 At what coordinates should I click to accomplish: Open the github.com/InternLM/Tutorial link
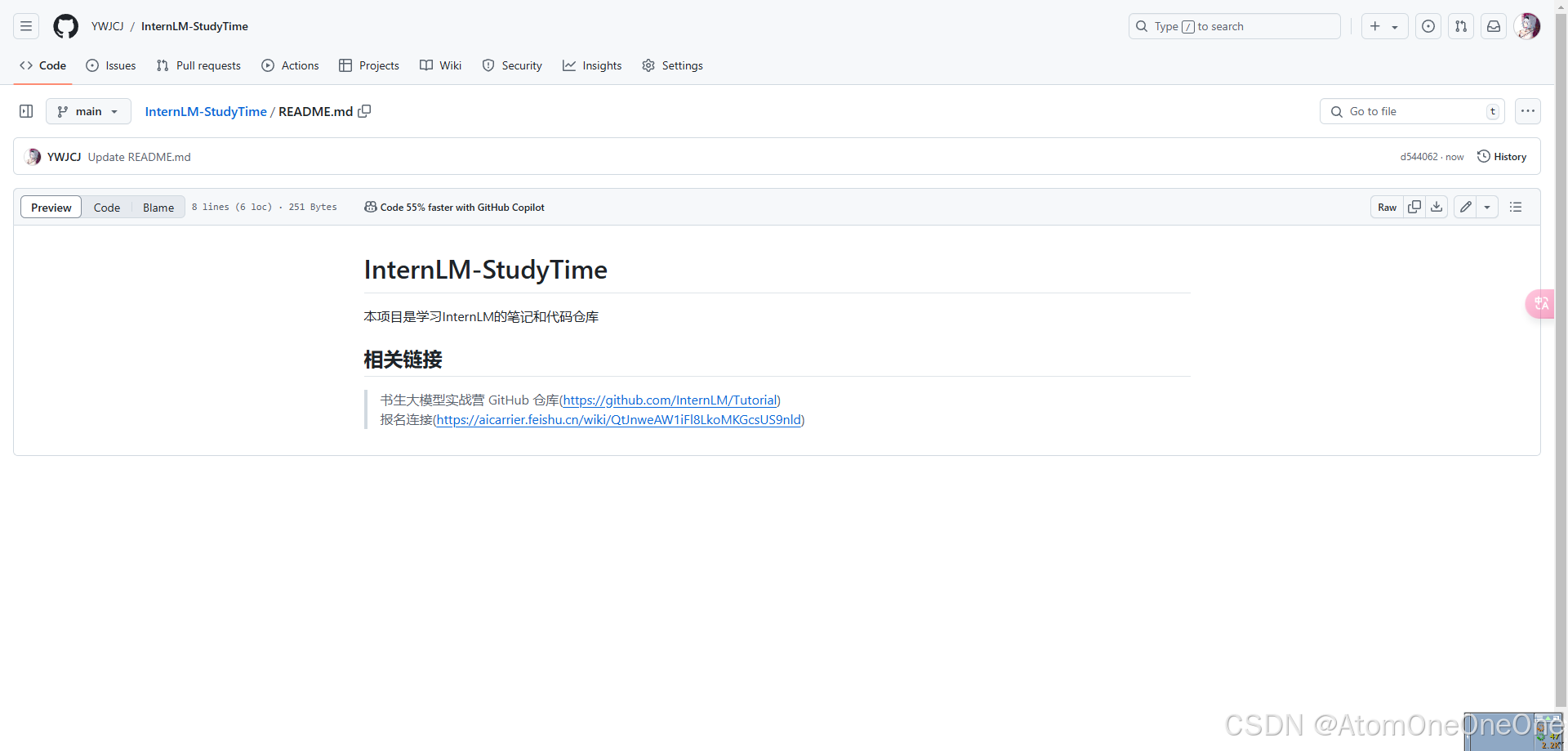(670, 400)
